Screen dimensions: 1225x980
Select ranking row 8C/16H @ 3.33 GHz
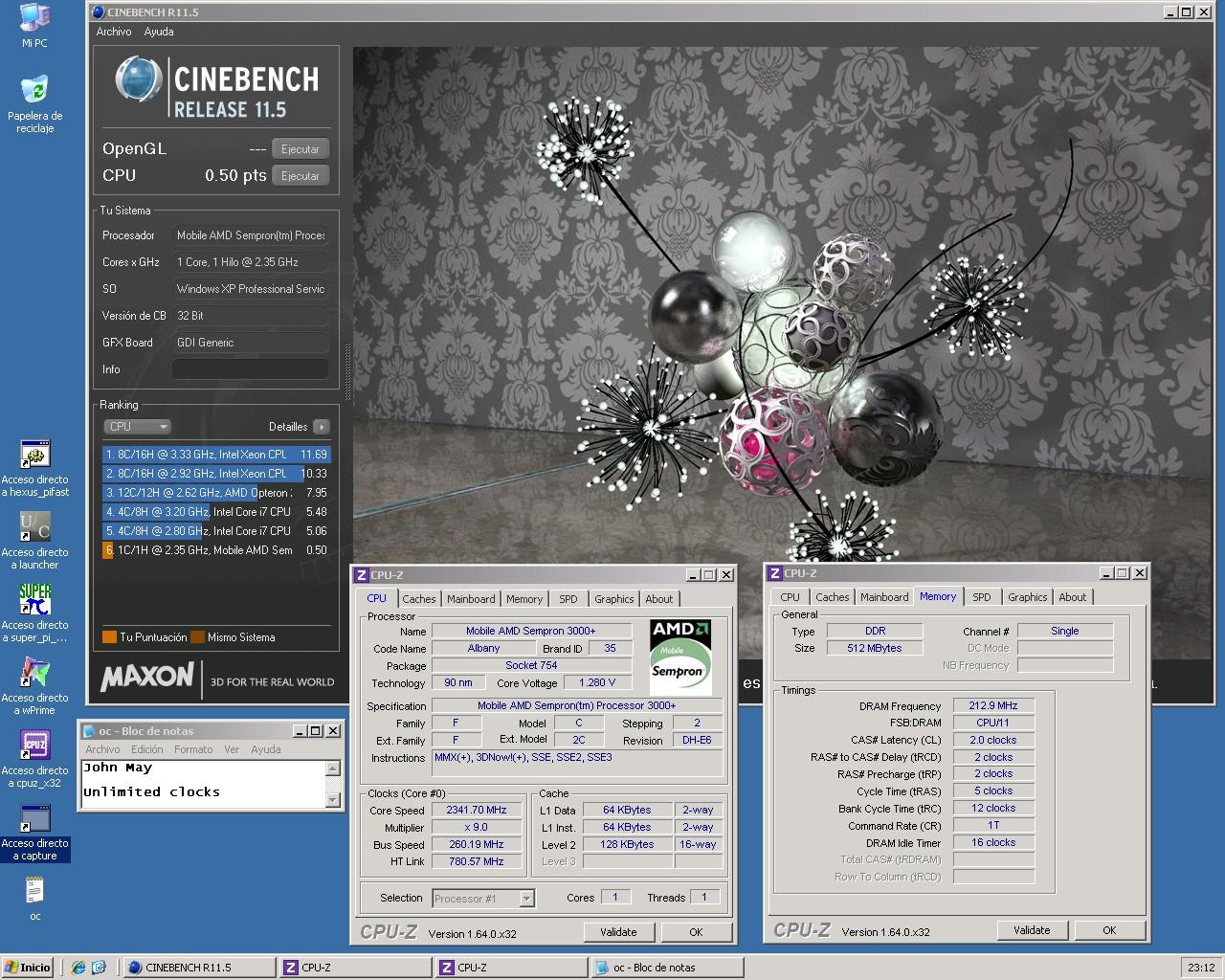216,455
